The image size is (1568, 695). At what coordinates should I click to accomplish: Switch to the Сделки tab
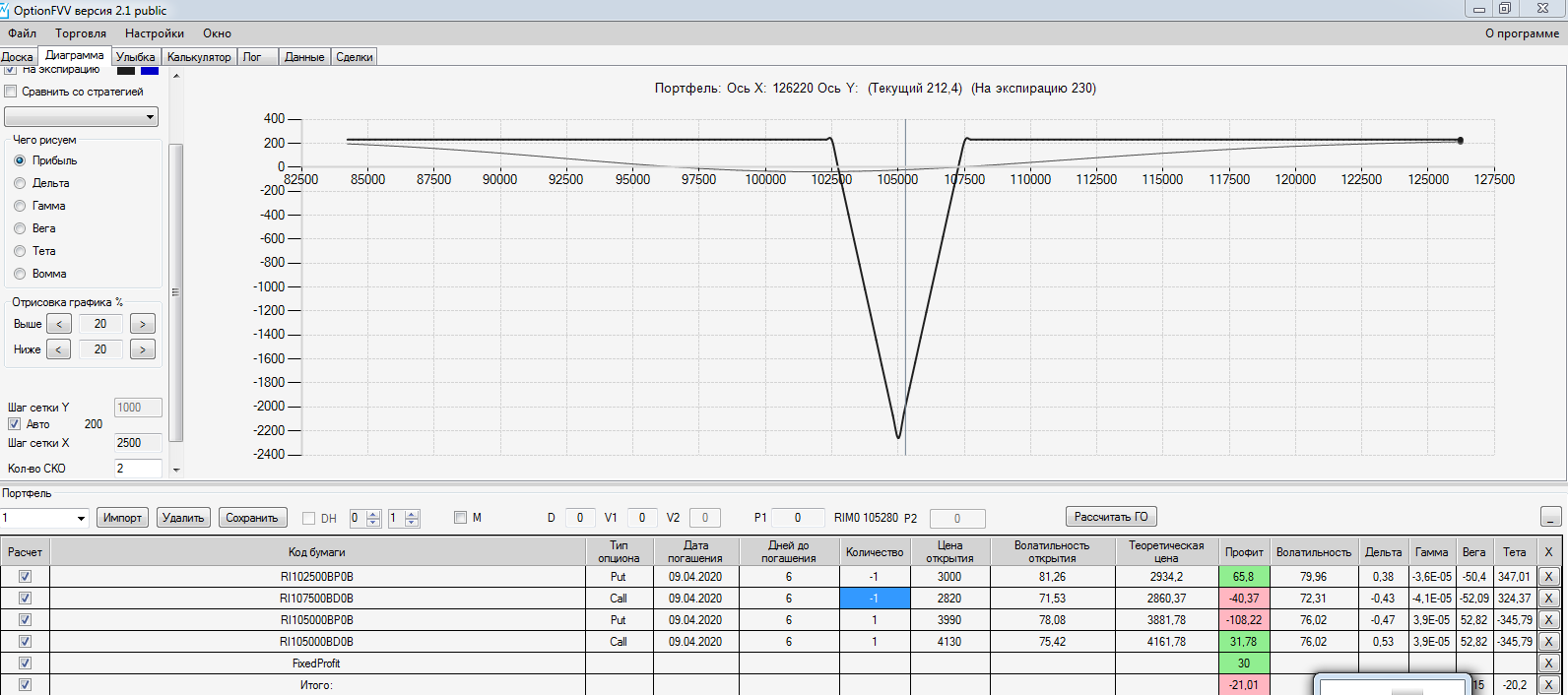pyautogui.click(x=355, y=57)
